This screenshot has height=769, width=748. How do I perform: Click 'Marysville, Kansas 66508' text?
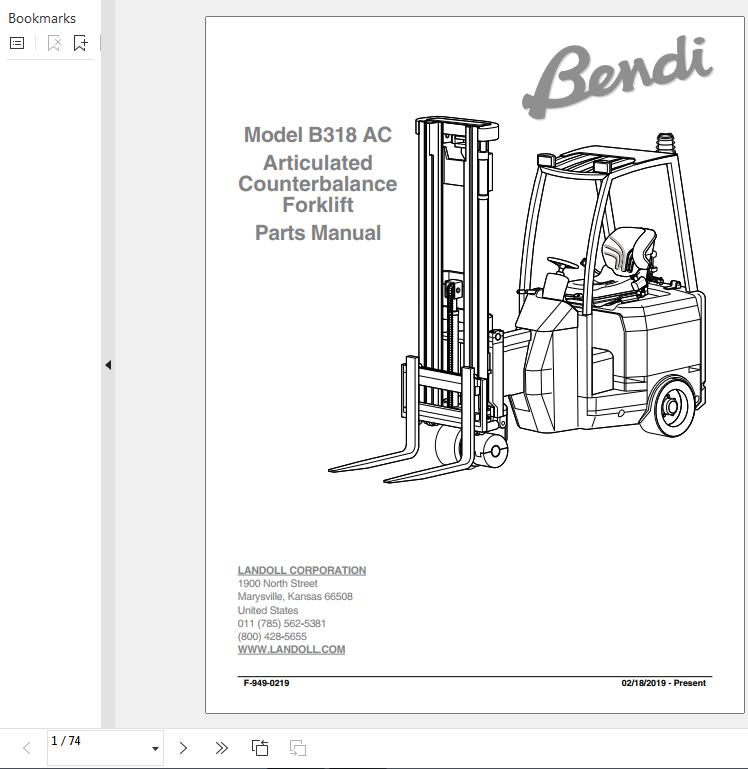(x=295, y=596)
